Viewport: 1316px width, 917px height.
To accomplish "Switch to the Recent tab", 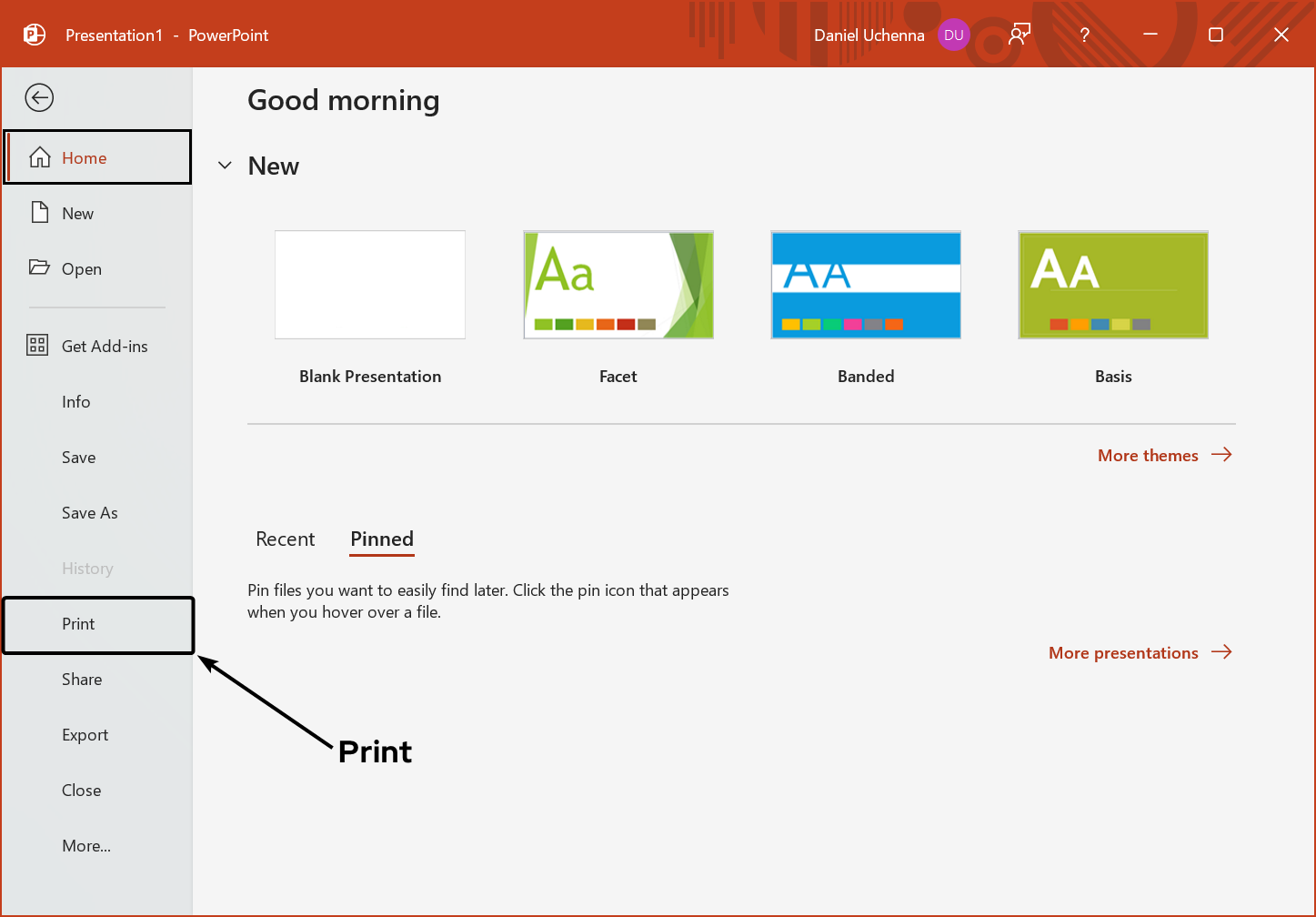I will pos(285,539).
